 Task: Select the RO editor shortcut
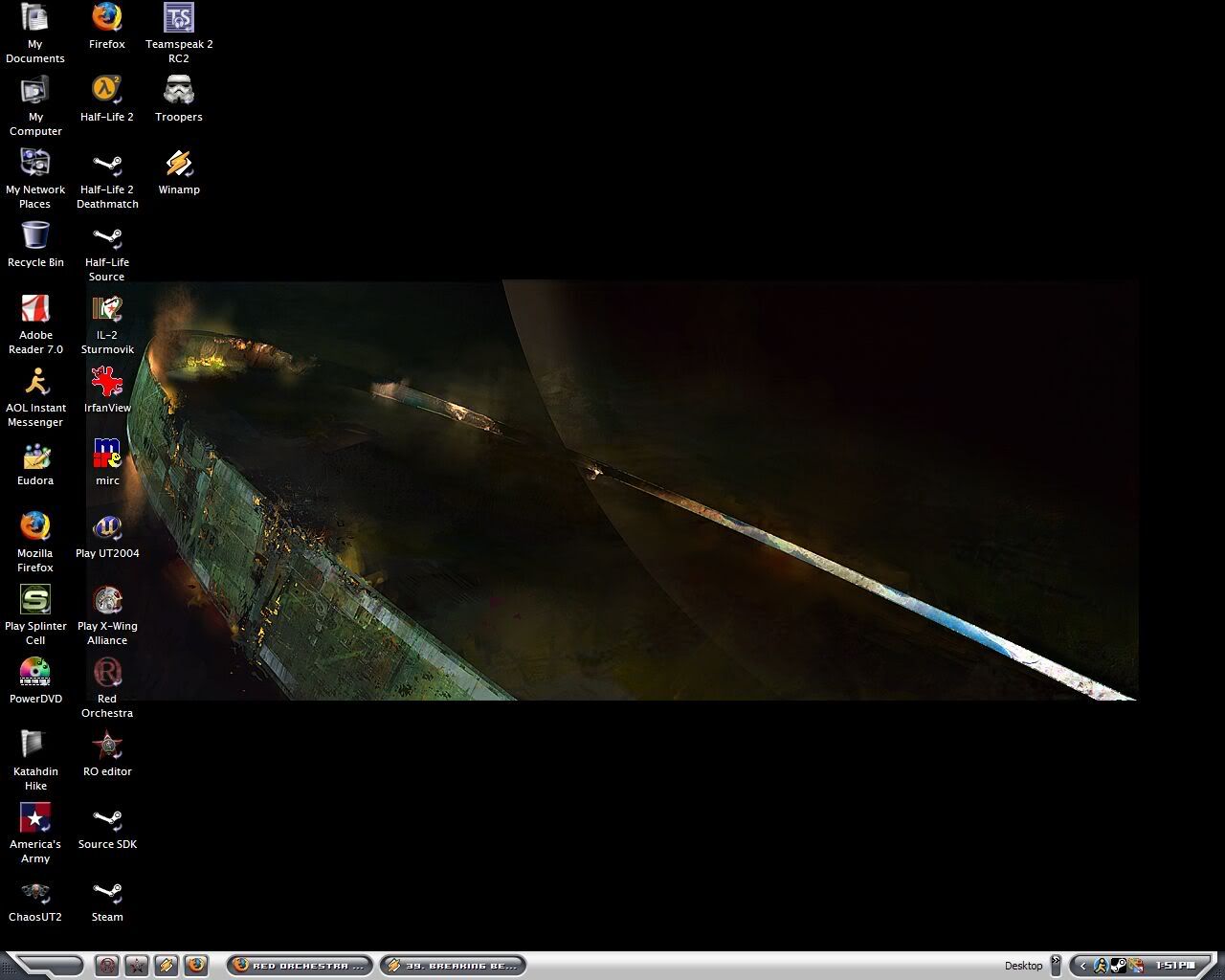(x=107, y=754)
